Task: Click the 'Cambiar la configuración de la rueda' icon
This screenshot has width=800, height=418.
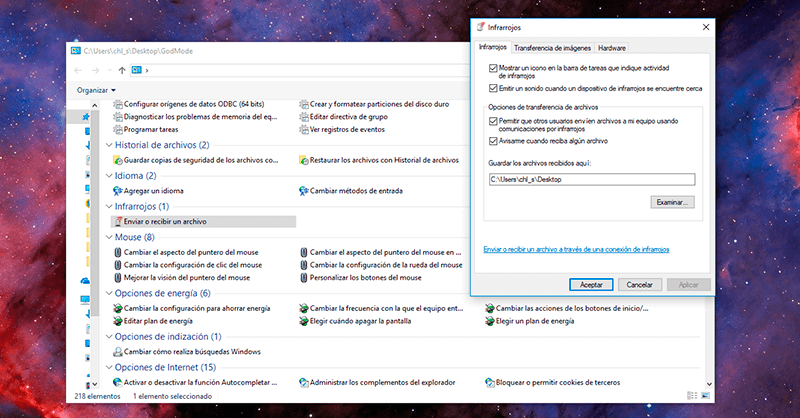Action: [x=304, y=265]
